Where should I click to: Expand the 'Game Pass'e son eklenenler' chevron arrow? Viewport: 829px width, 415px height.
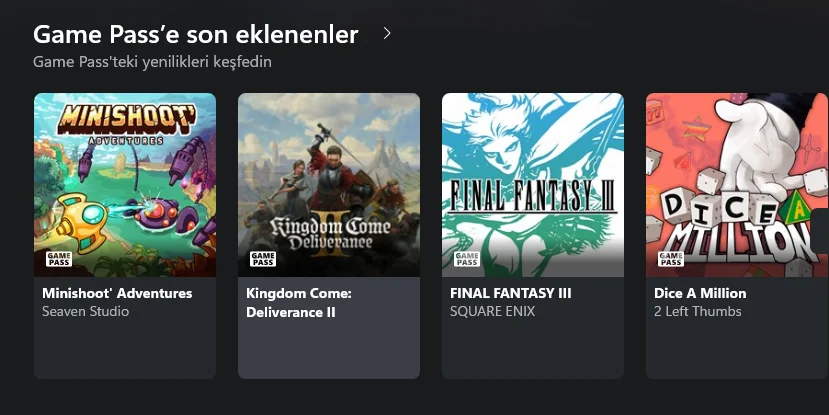(x=387, y=33)
